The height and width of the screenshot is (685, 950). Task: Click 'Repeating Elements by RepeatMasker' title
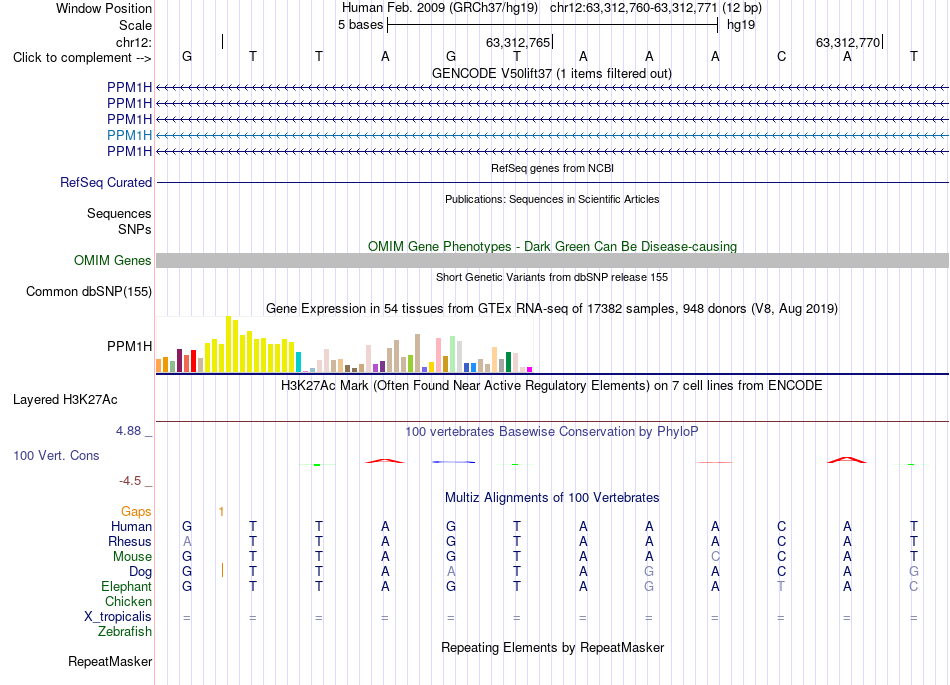point(552,648)
